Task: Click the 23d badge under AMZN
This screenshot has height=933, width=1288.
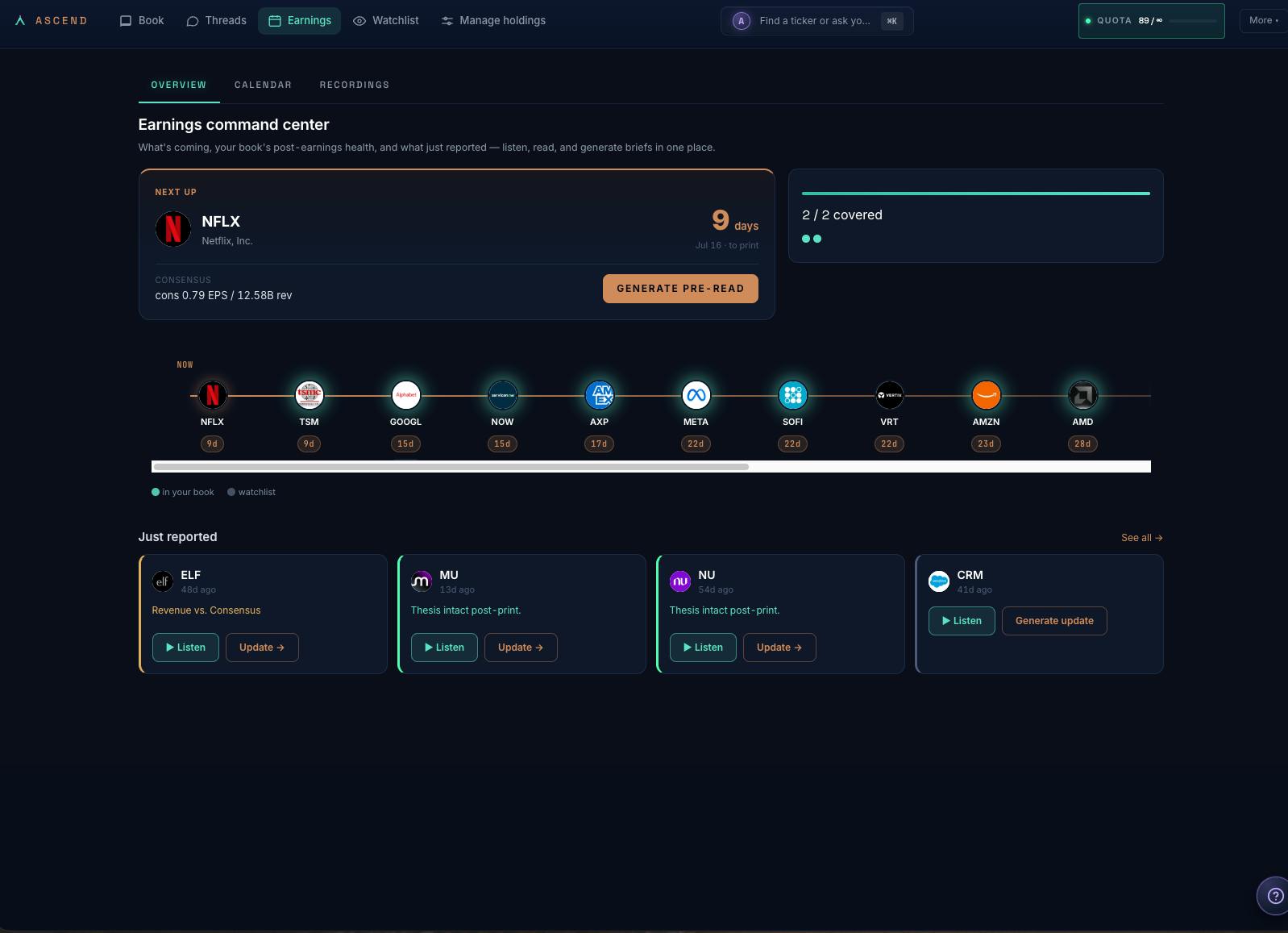Action: (987, 444)
